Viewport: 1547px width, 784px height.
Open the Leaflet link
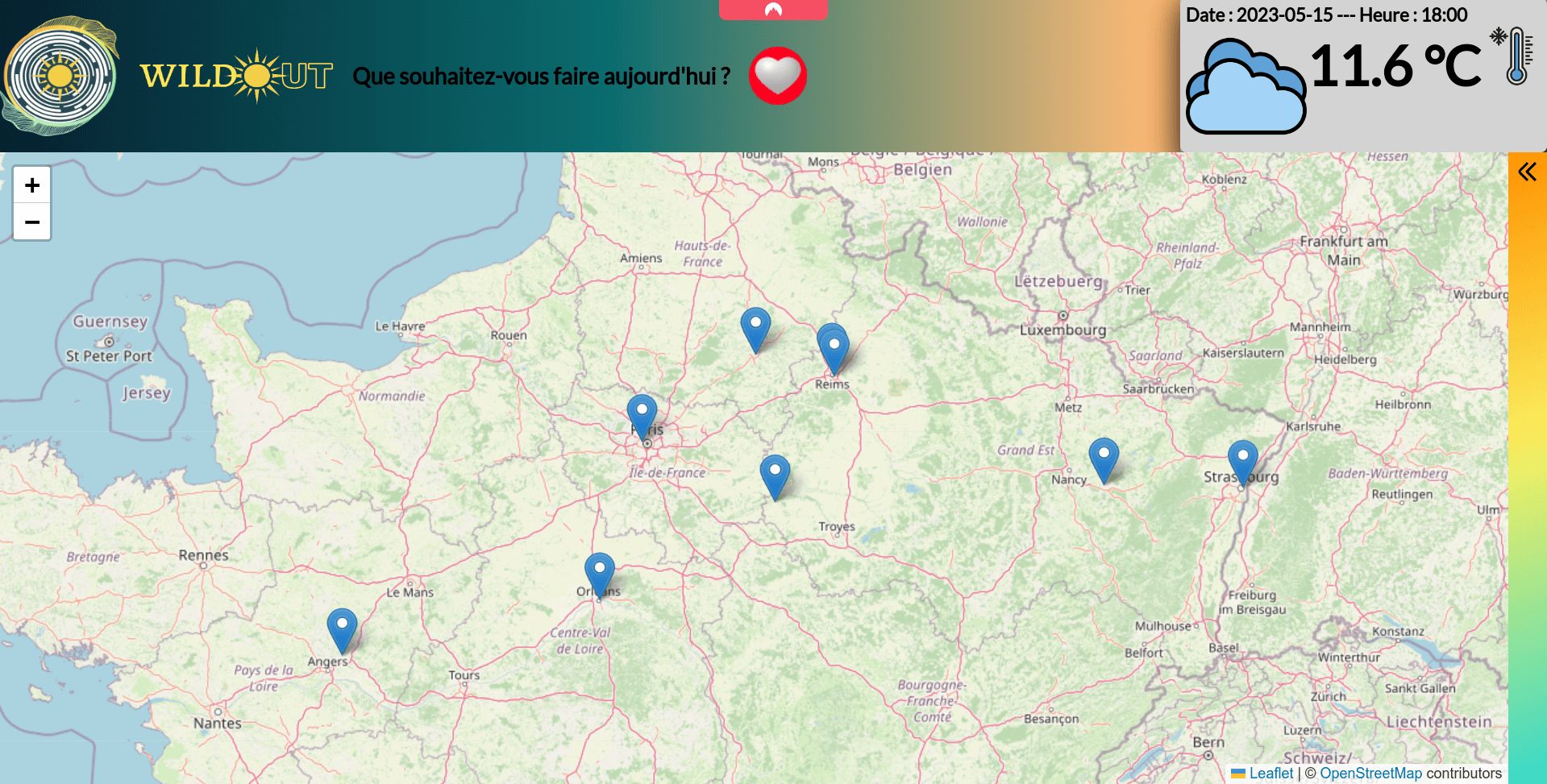(1270, 774)
